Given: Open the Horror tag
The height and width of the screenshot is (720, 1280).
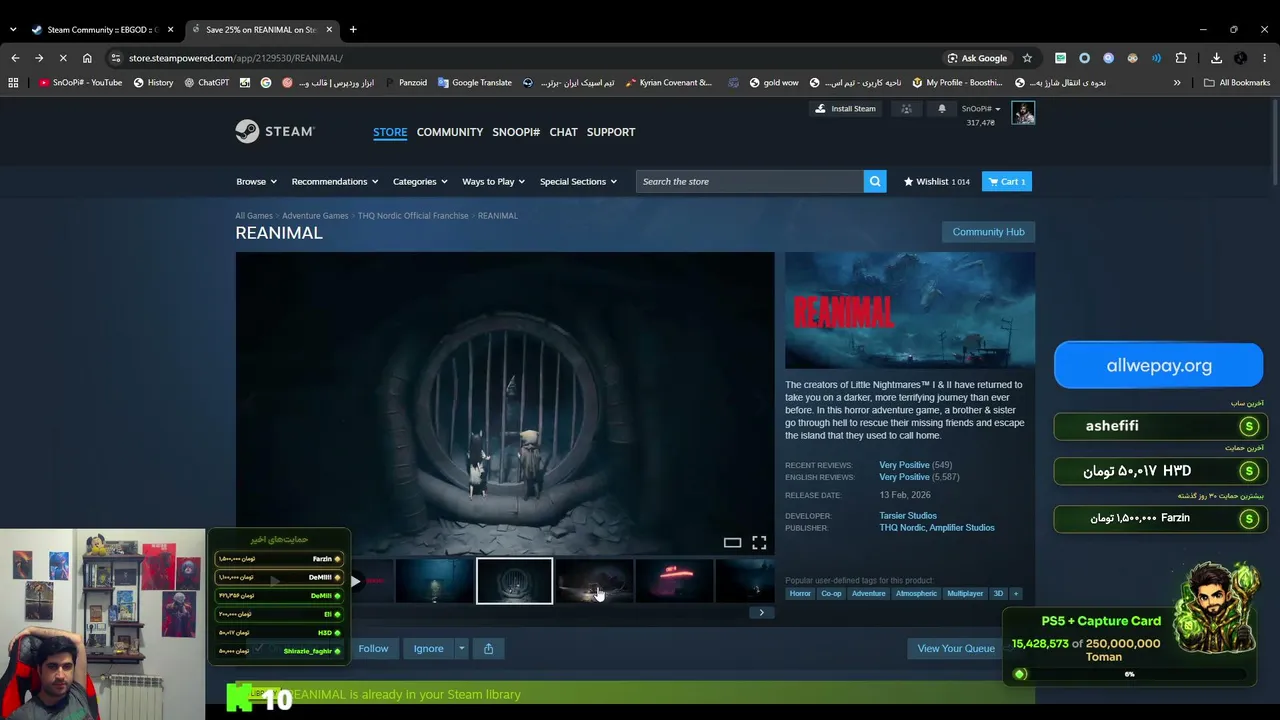Looking at the screenshot, I should pyautogui.click(x=800, y=593).
